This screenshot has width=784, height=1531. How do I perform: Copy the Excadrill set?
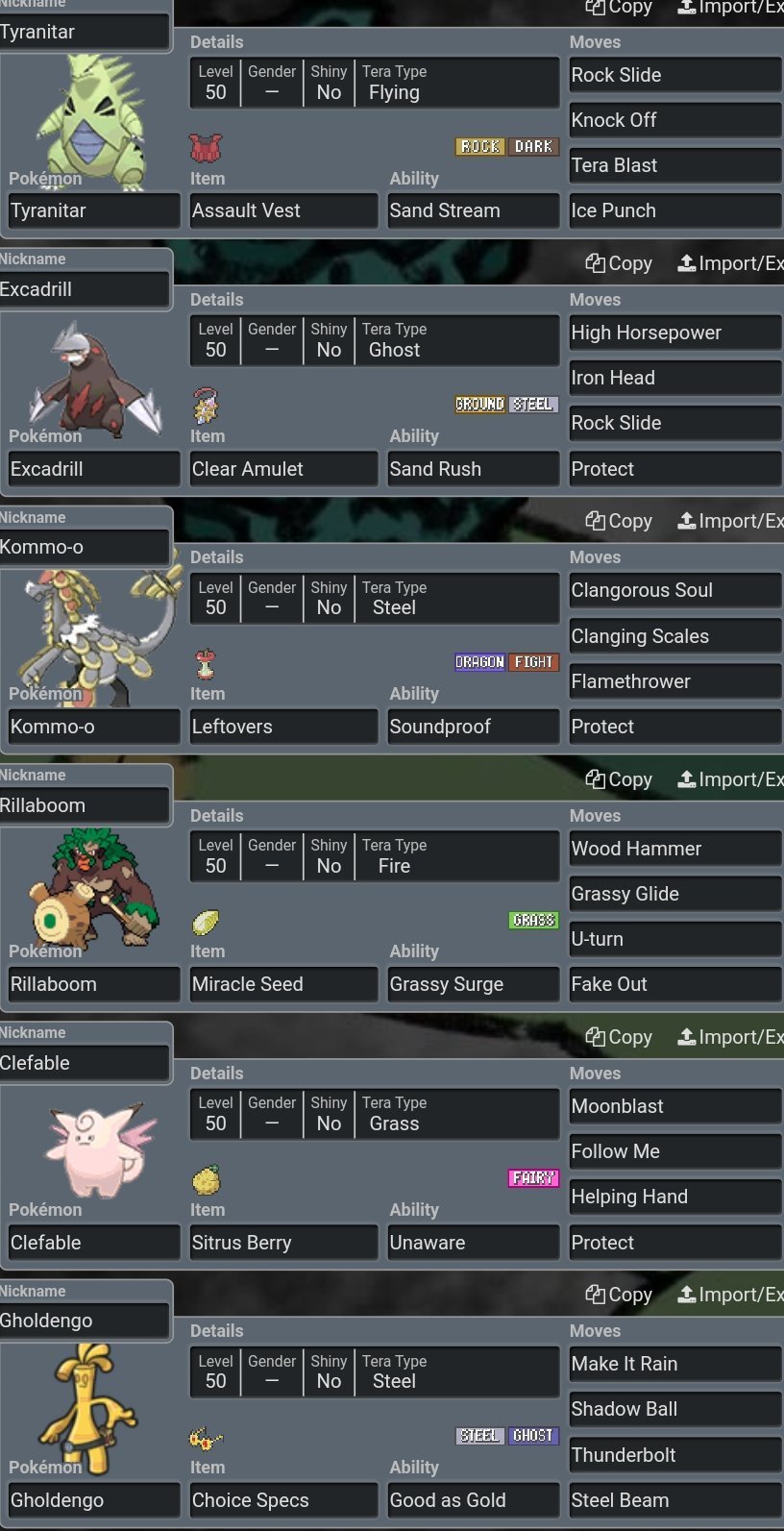coord(619,263)
